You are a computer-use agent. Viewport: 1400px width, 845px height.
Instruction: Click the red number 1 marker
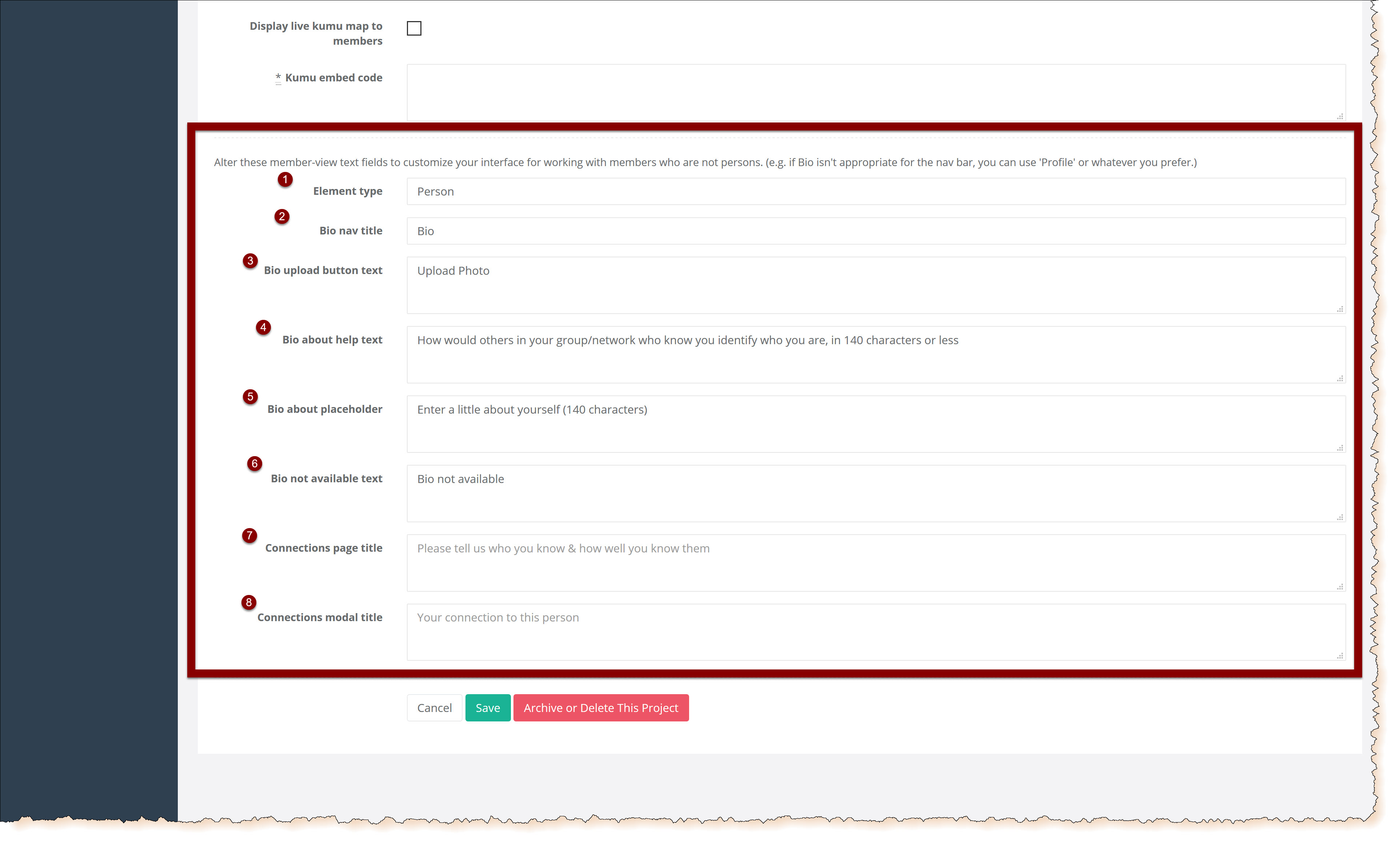[x=285, y=180]
